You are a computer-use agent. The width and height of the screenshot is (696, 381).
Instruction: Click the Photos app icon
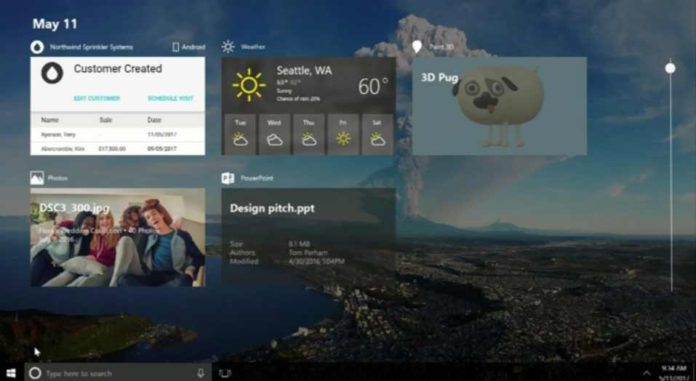coord(37,178)
